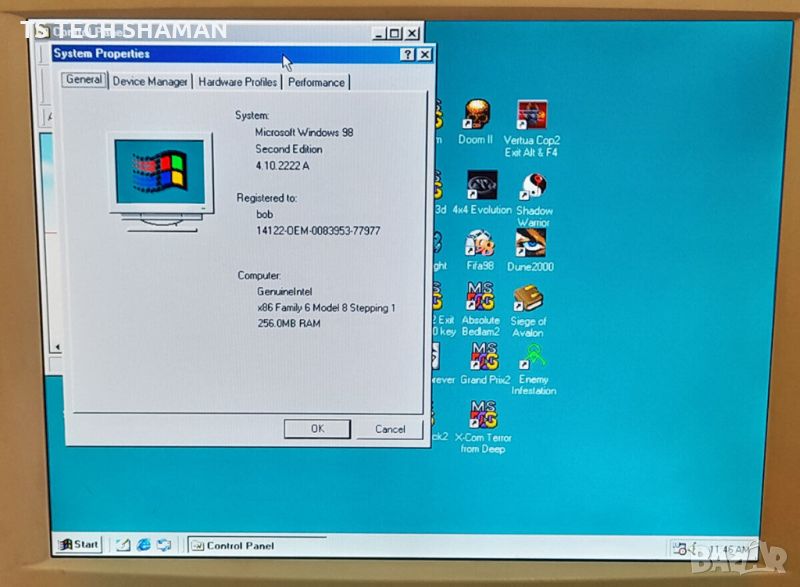Click the '256.0MB RAM' text
The image size is (800, 587).
point(289,323)
